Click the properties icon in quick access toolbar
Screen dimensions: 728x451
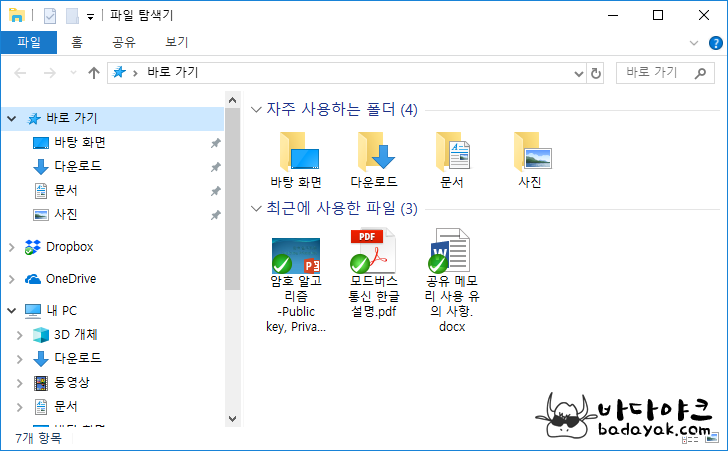[50, 16]
